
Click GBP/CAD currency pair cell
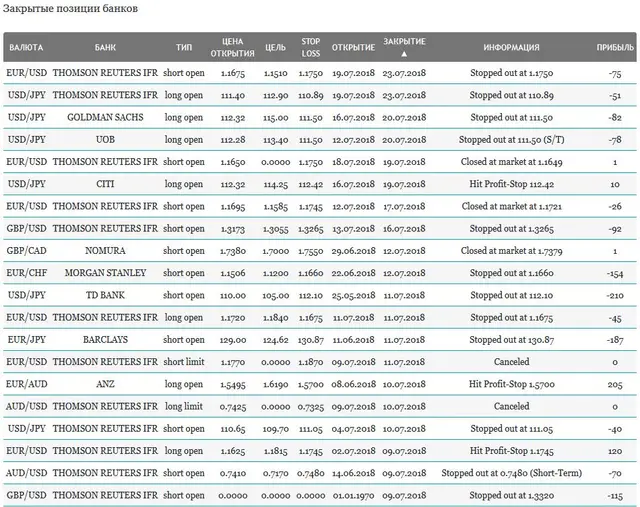[27, 251]
